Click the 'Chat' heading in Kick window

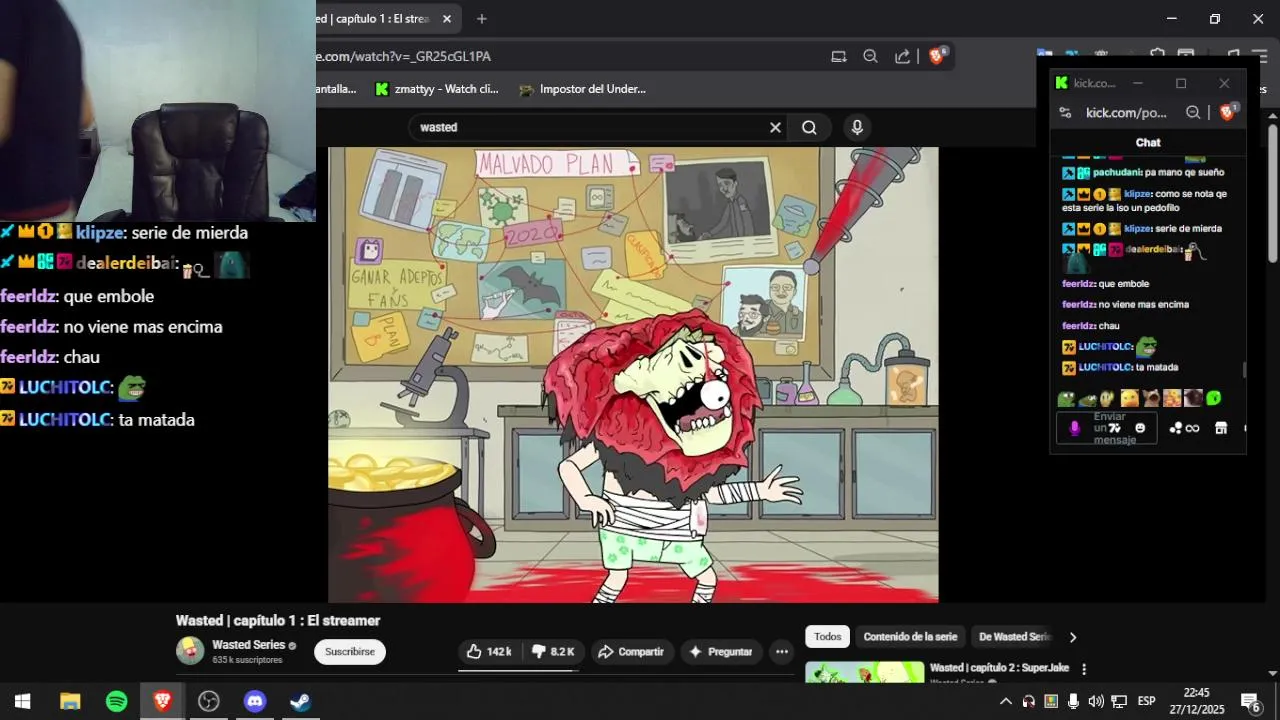[1148, 143]
